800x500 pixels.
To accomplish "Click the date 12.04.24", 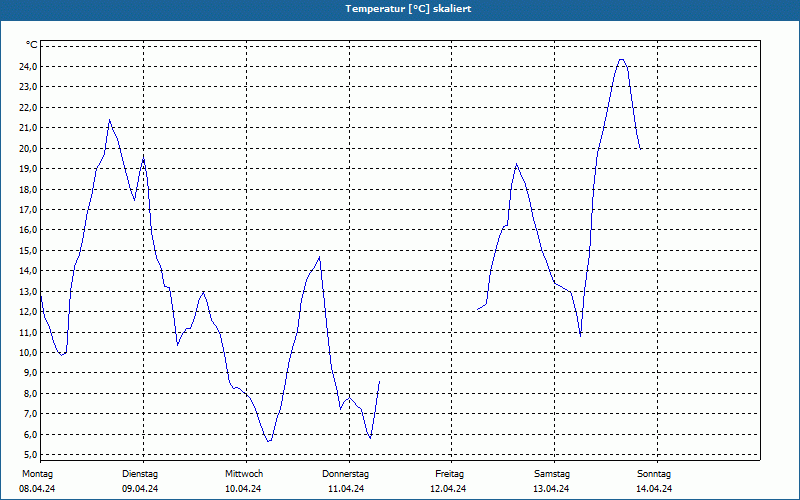I will pyautogui.click(x=448, y=489).
